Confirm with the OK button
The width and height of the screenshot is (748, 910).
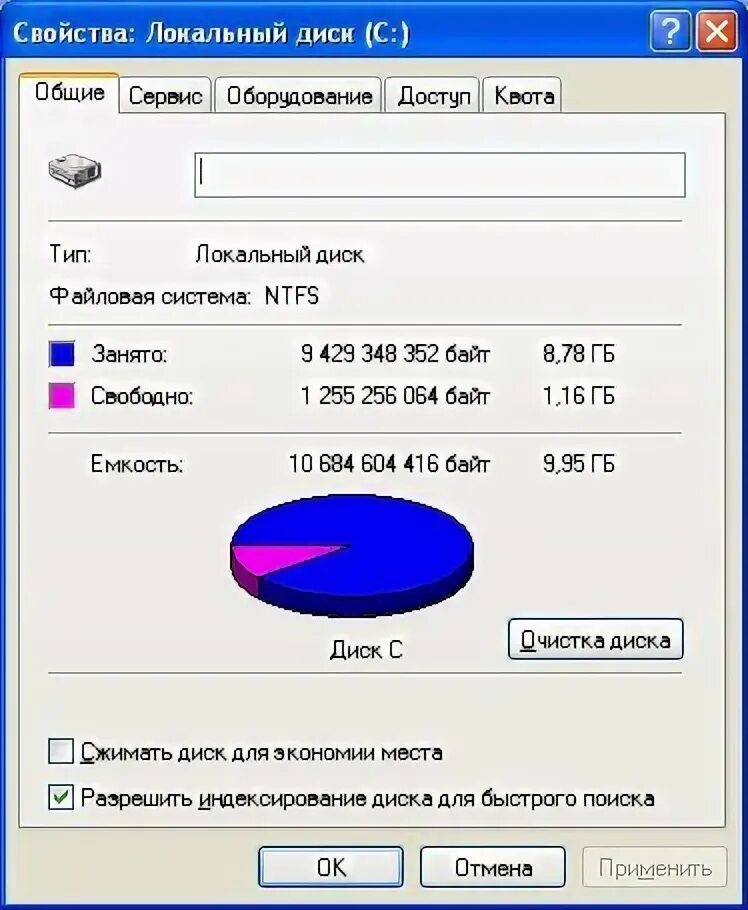[331, 867]
